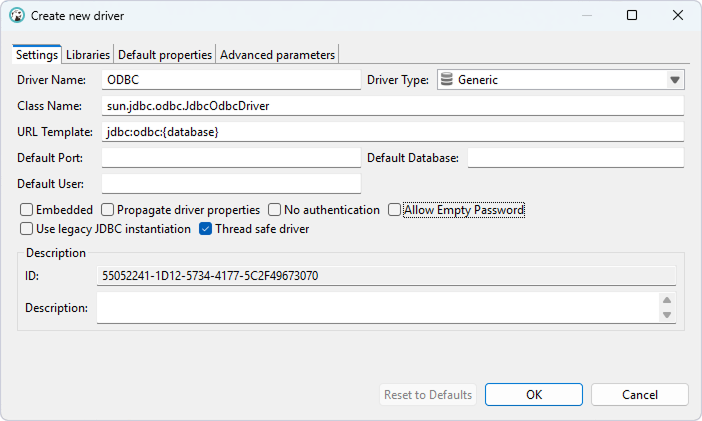This screenshot has height=421, width=702.
Task: Turn on Use legacy JDBC instantiation
Action: (27, 229)
